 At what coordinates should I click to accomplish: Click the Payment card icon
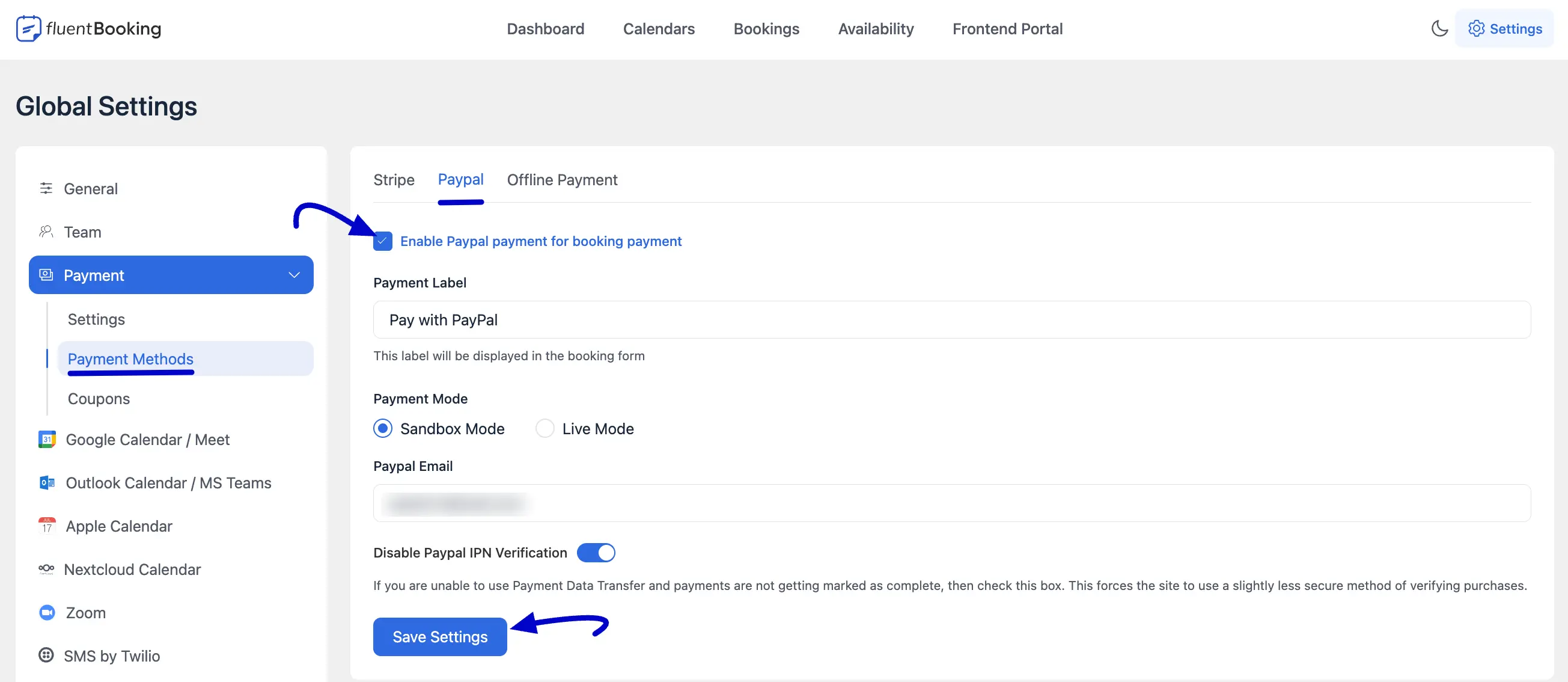pos(46,275)
